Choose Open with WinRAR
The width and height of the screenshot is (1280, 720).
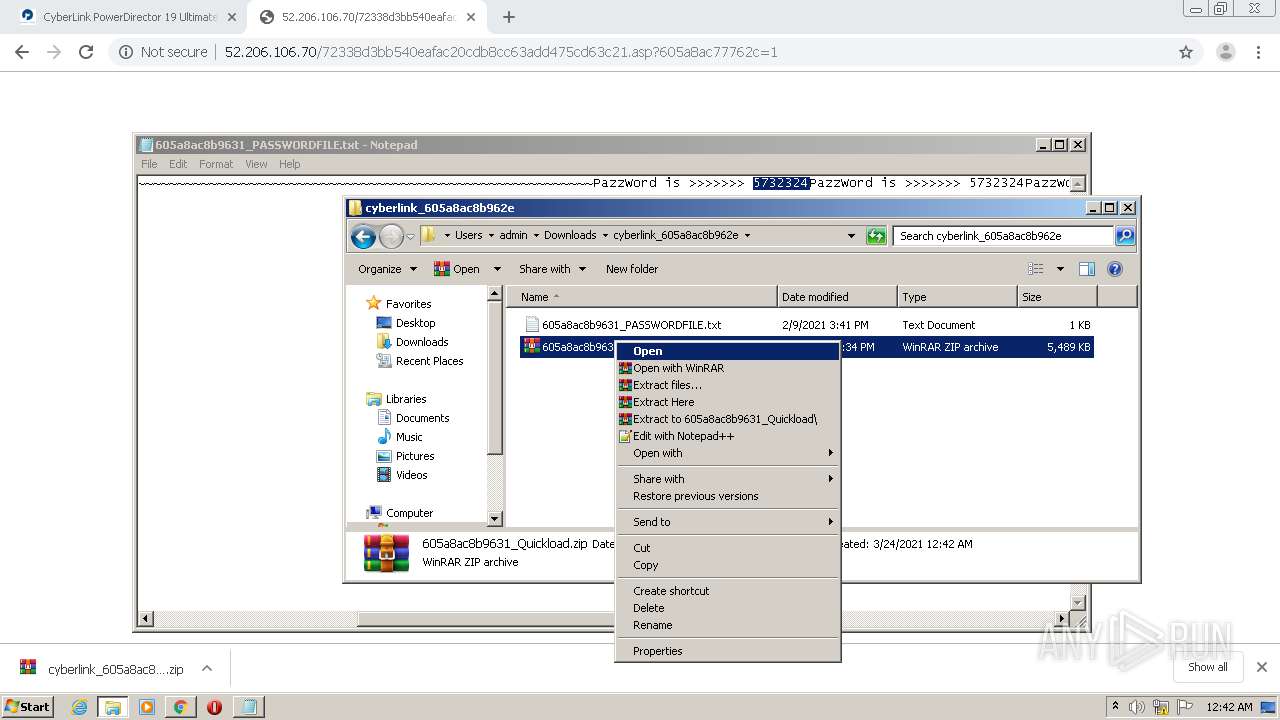point(727,368)
